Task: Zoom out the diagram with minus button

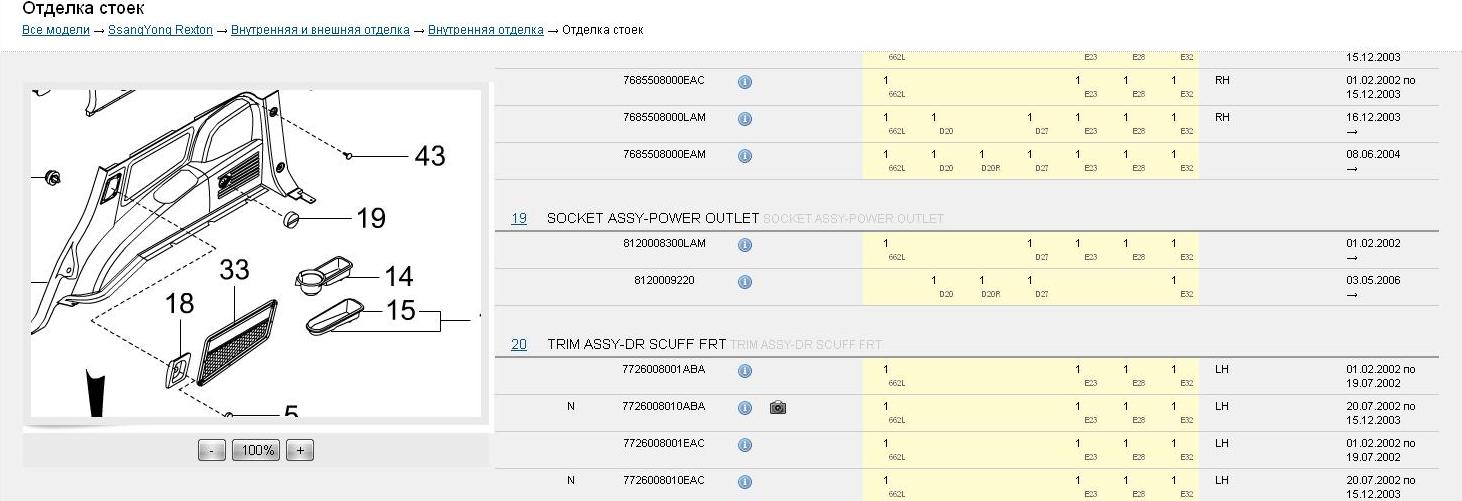Action: [211, 450]
